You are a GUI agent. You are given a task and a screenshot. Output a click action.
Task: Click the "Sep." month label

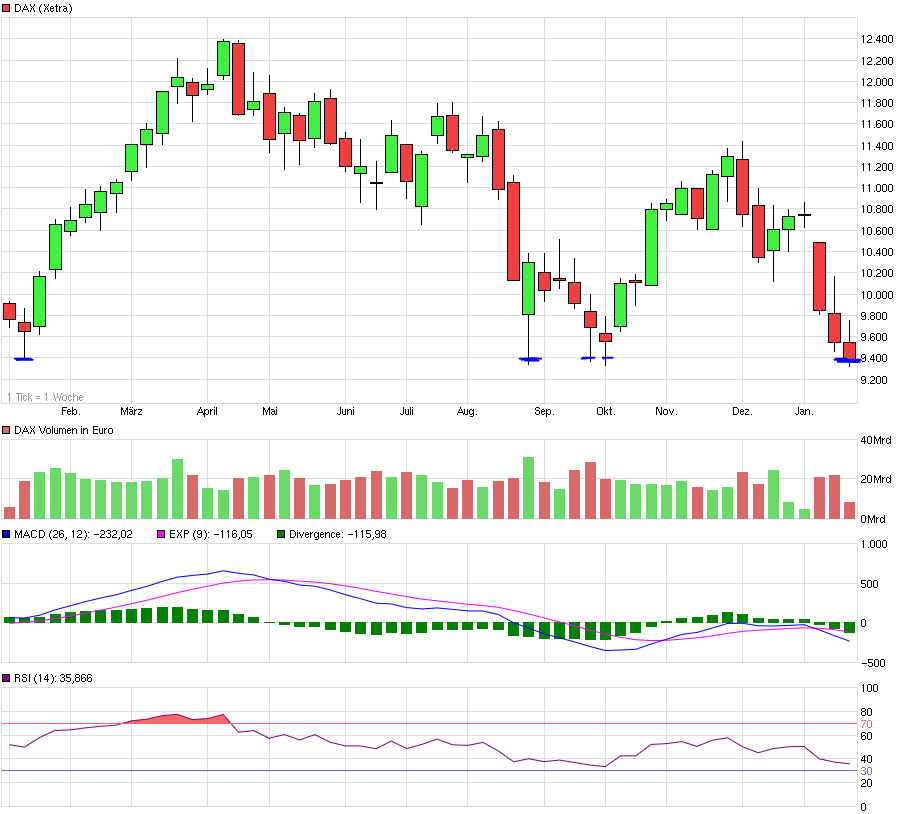pos(544,411)
